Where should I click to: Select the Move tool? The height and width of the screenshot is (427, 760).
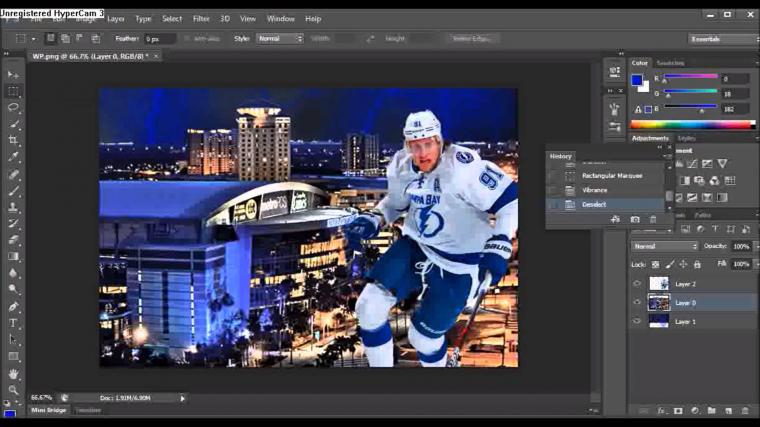click(x=13, y=75)
